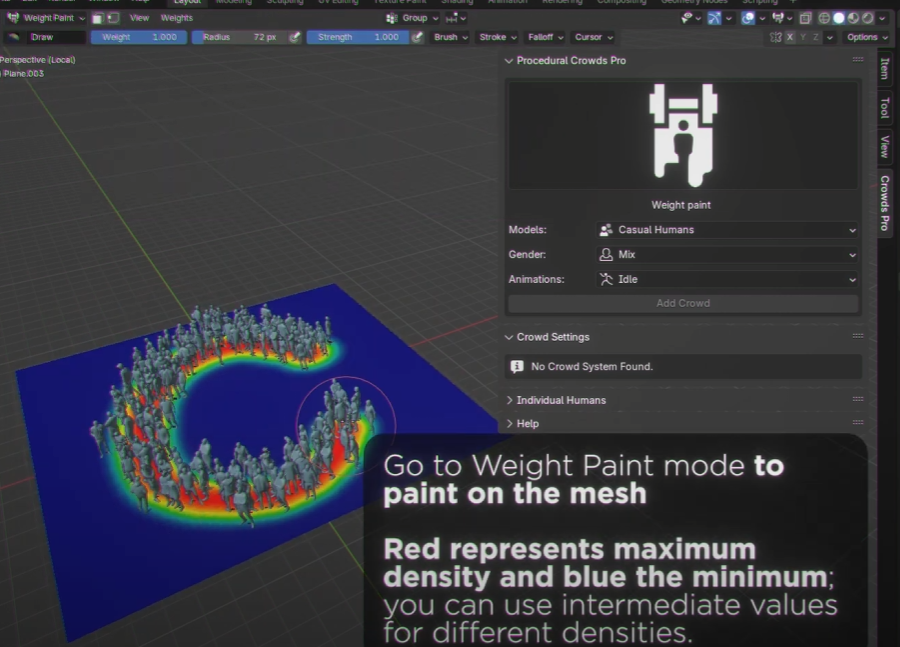Switch to rendered viewport shading

pos(867,18)
